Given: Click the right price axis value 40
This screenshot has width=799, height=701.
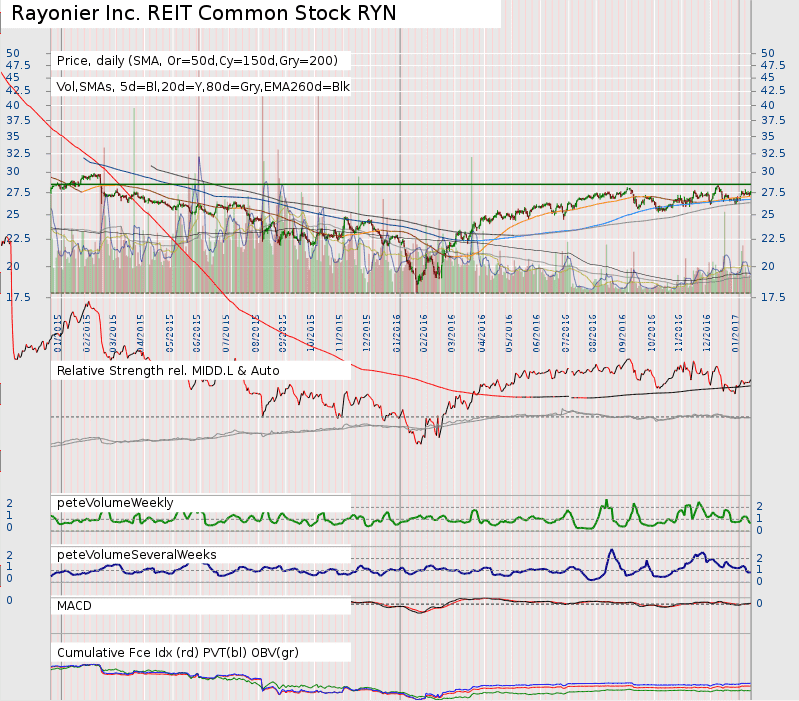Looking at the screenshot, I should [x=767, y=105].
